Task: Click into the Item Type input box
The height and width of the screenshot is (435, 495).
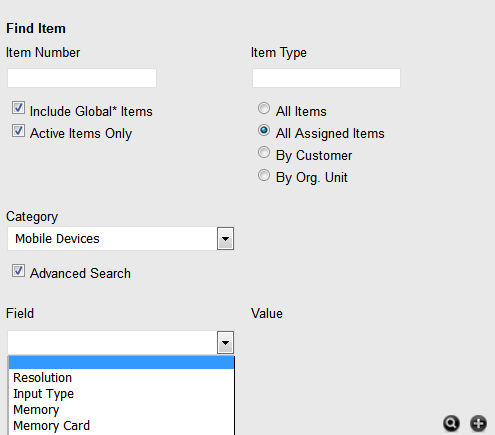Action: click(x=326, y=78)
